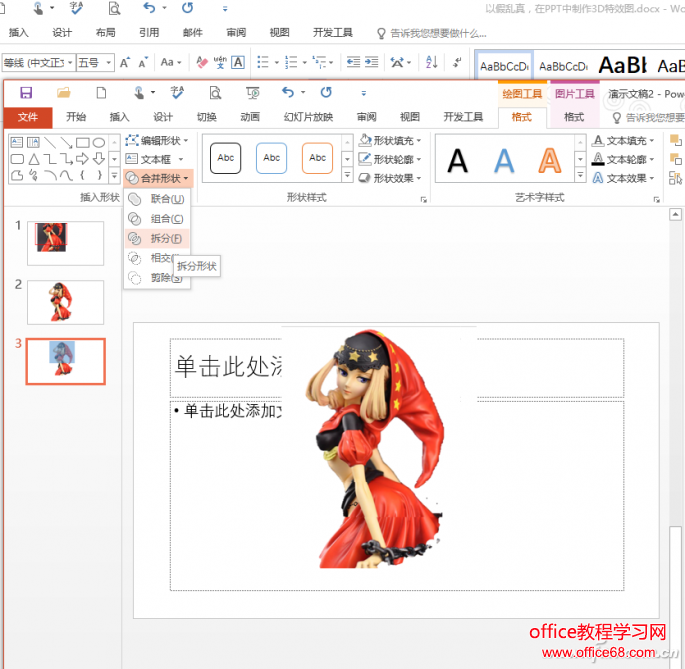
Task: Click the undo arrow in PowerPoint toolbar
Action: tap(288, 93)
